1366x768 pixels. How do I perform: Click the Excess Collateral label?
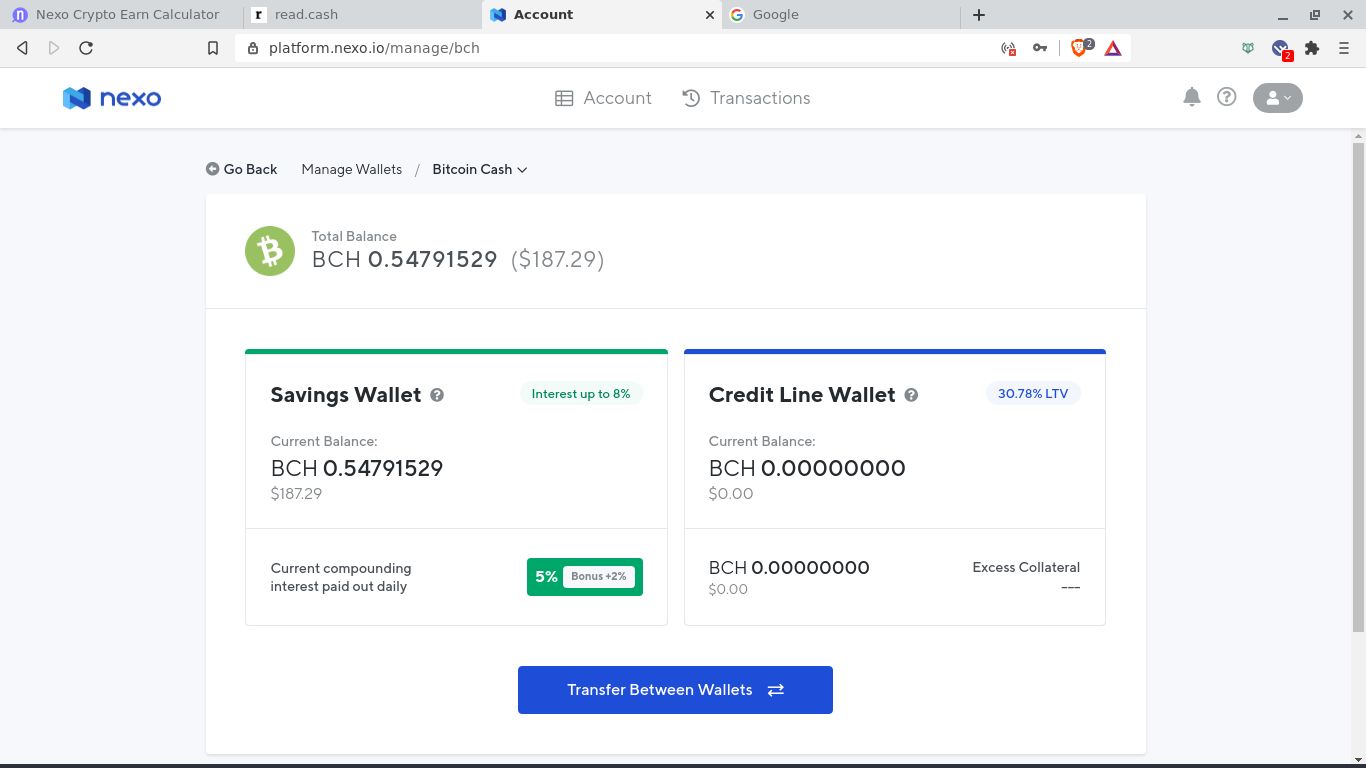[x=1026, y=567]
